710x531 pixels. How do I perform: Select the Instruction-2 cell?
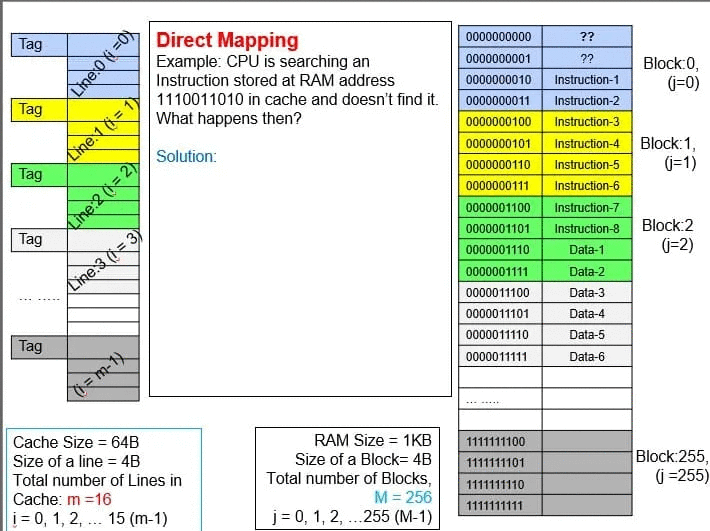click(587, 100)
